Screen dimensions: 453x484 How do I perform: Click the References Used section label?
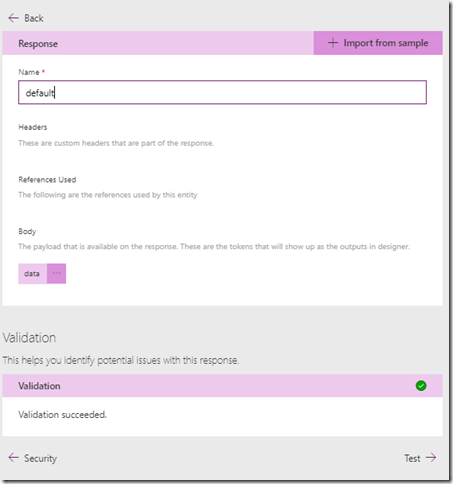point(47,180)
